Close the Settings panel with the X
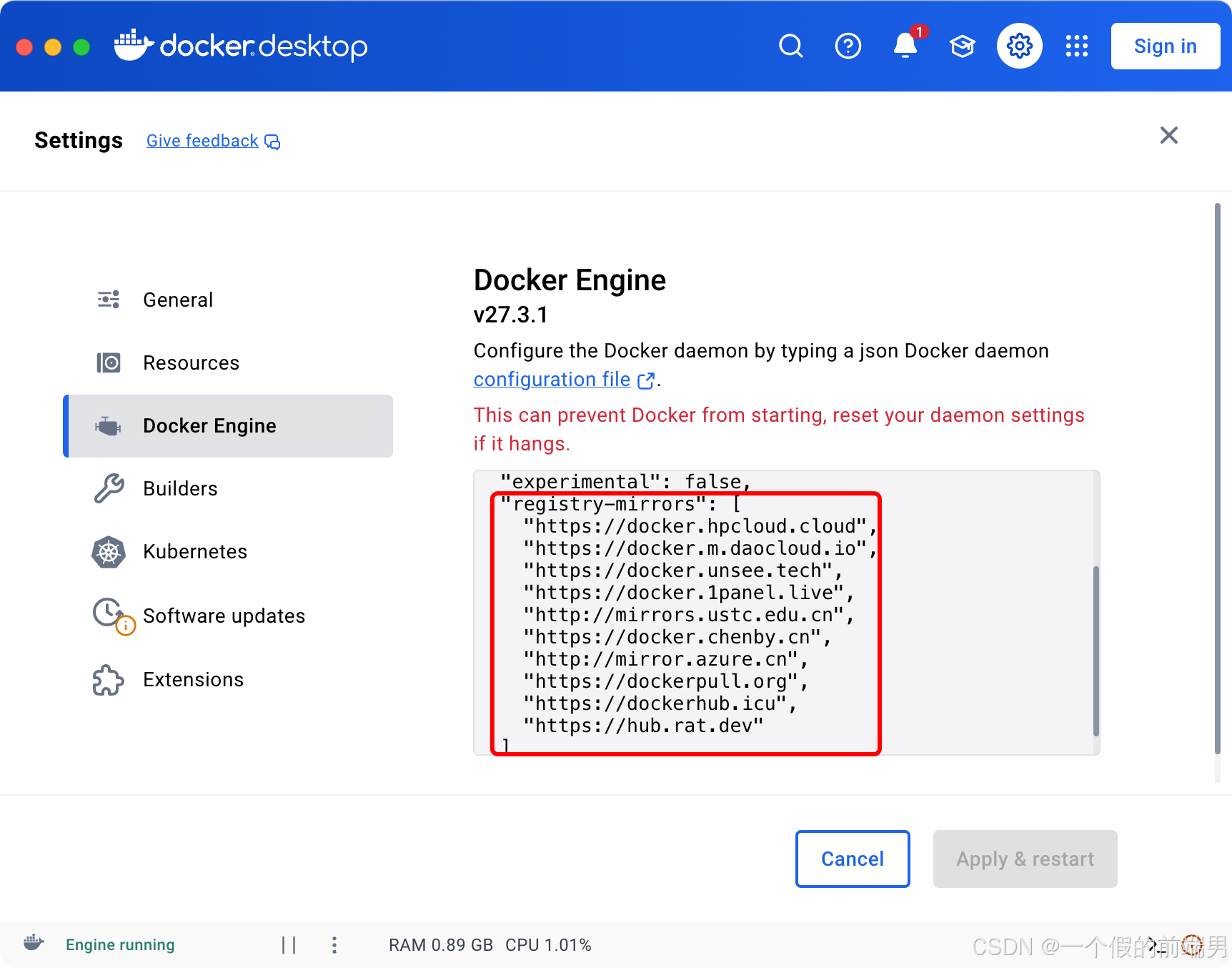 1169,135
